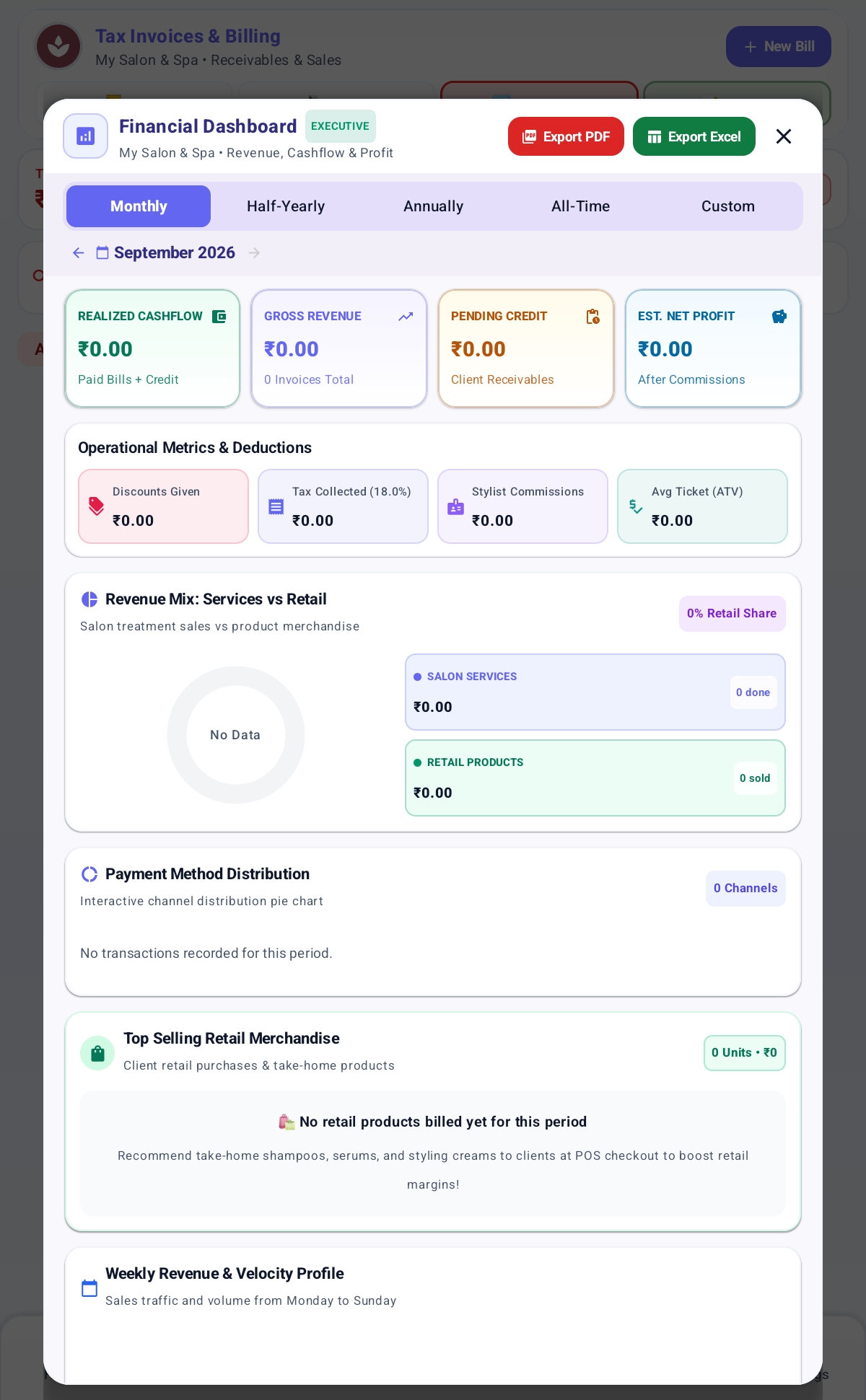866x1400 pixels.
Task: Click the No Data donut chart
Action: click(x=235, y=735)
